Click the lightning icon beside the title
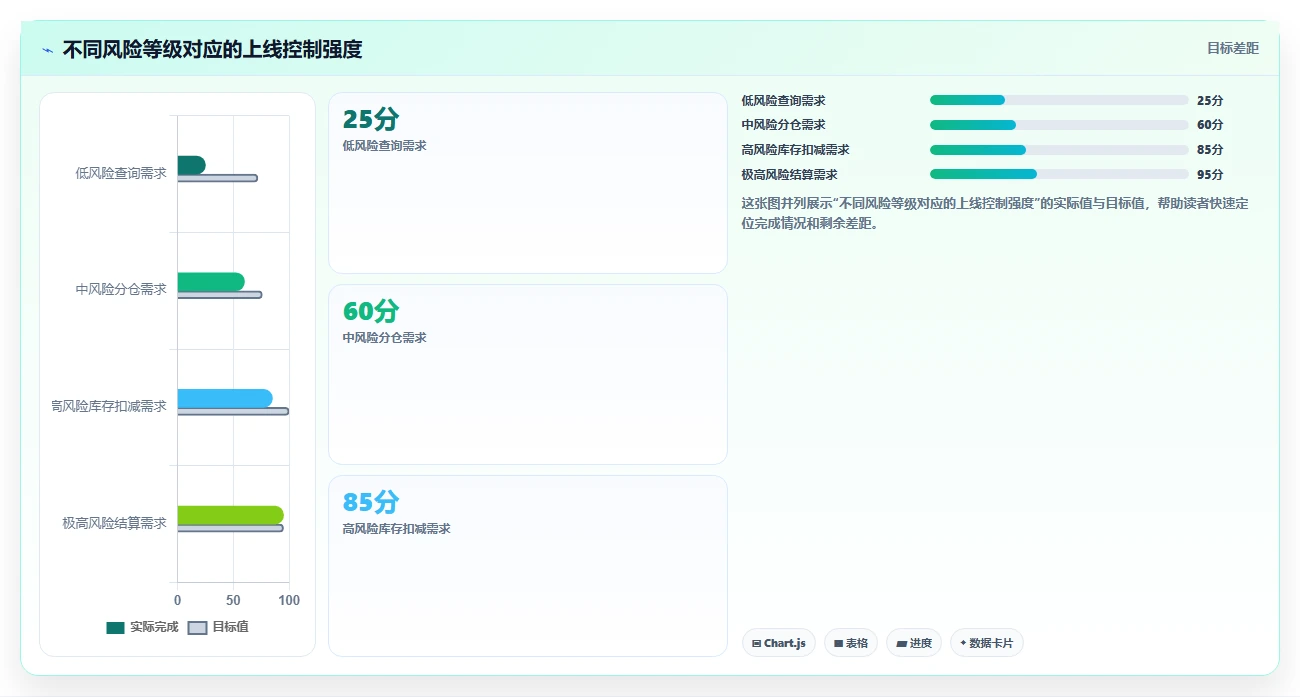Viewport: 1300px width, 697px height. pyautogui.click(x=47, y=49)
